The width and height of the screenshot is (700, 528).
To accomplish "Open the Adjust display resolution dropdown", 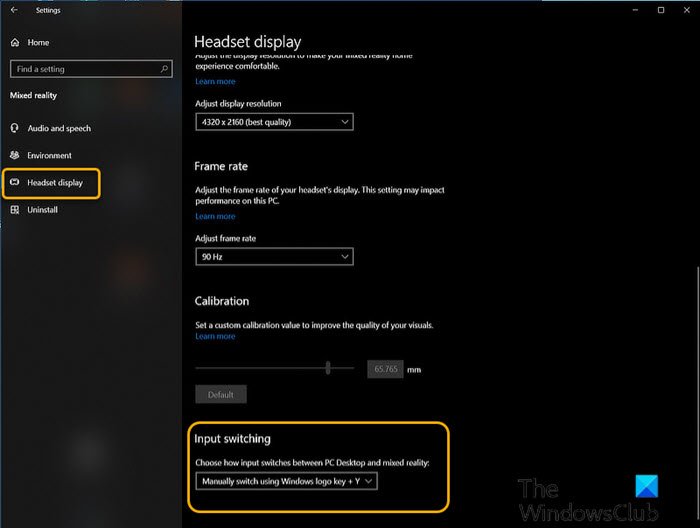I will pyautogui.click(x=274, y=122).
